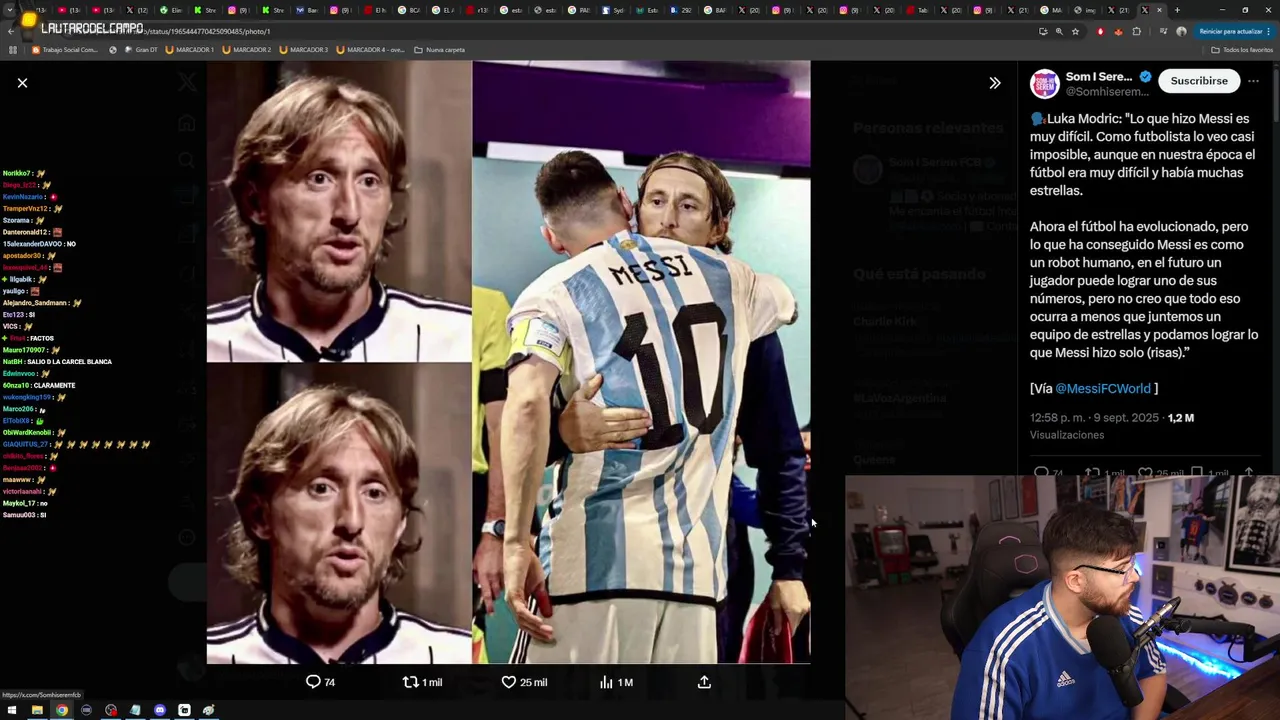The height and width of the screenshot is (720, 1280).
Task: Collapse the tweet side panel with double chevron
Action: (994, 83)
